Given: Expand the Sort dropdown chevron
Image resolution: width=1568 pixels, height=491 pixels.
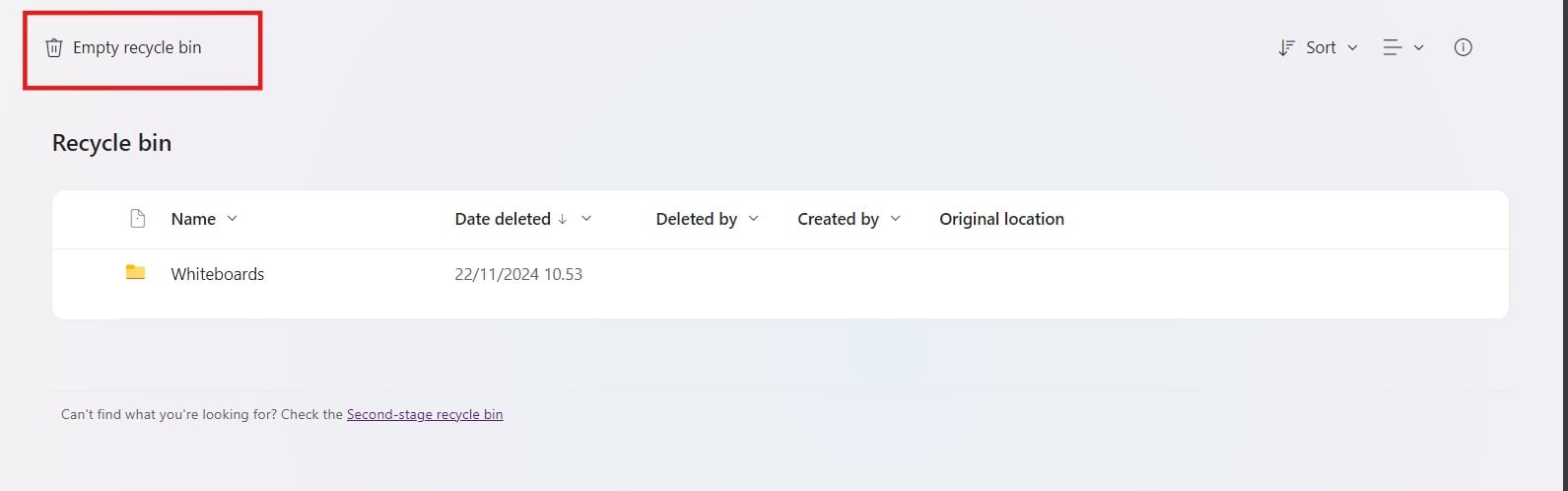Looking at the screenshot, I should (1352, 47).
